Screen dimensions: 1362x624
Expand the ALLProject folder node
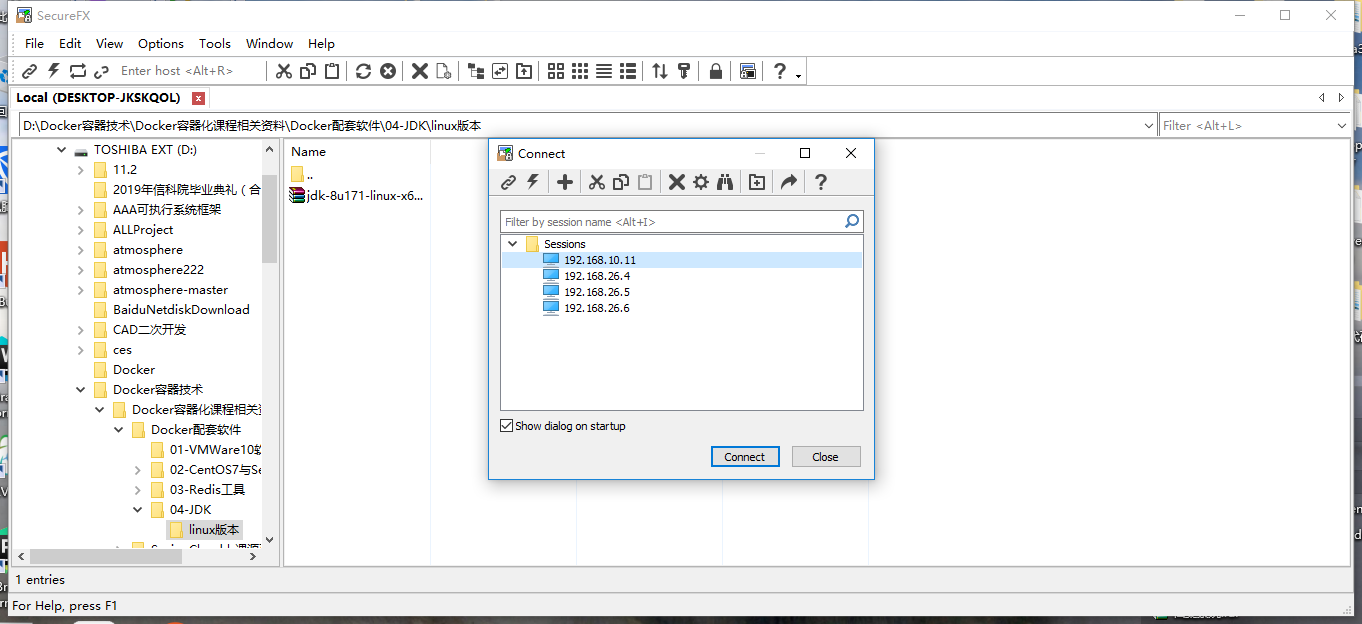click(x=81, y=230)
